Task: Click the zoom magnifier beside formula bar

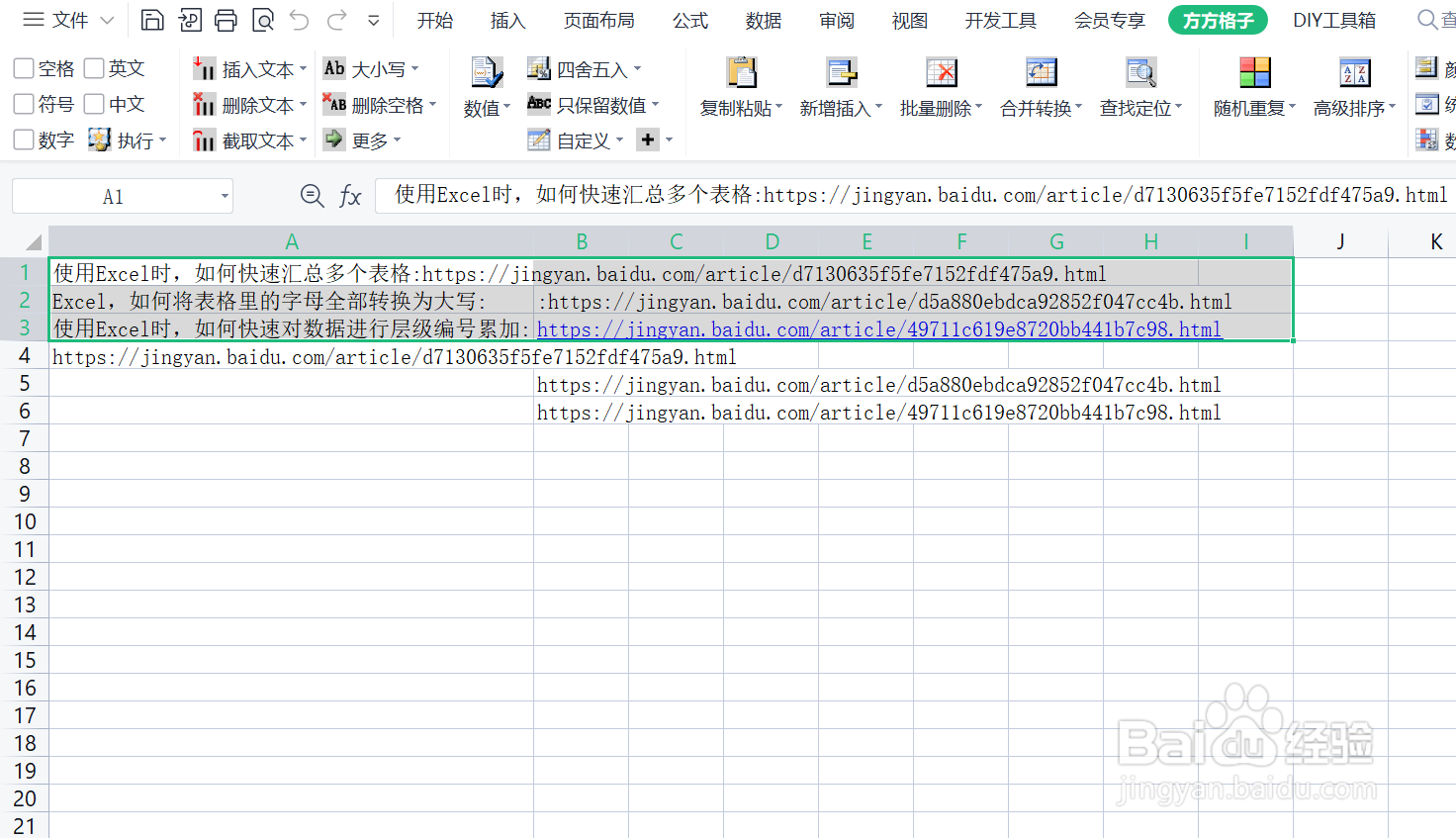Action: 312,196
